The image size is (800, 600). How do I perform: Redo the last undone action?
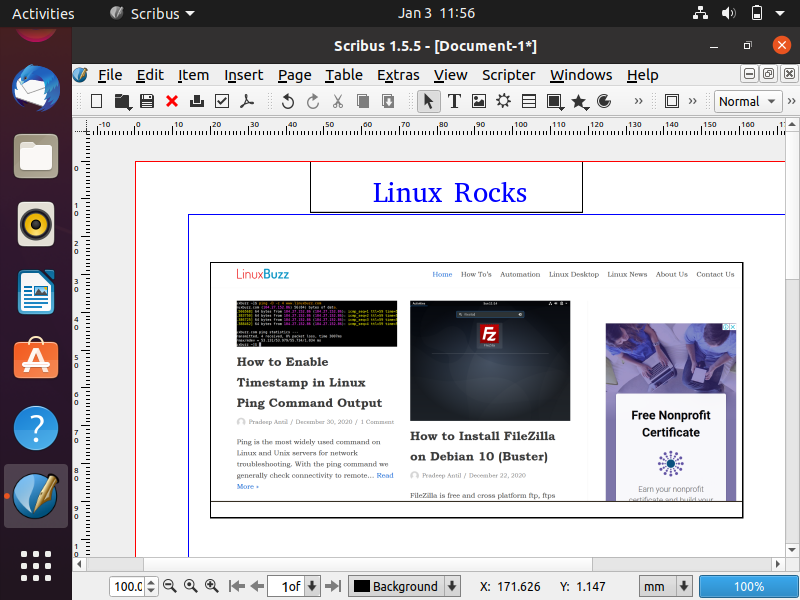[x=313, y=101]
